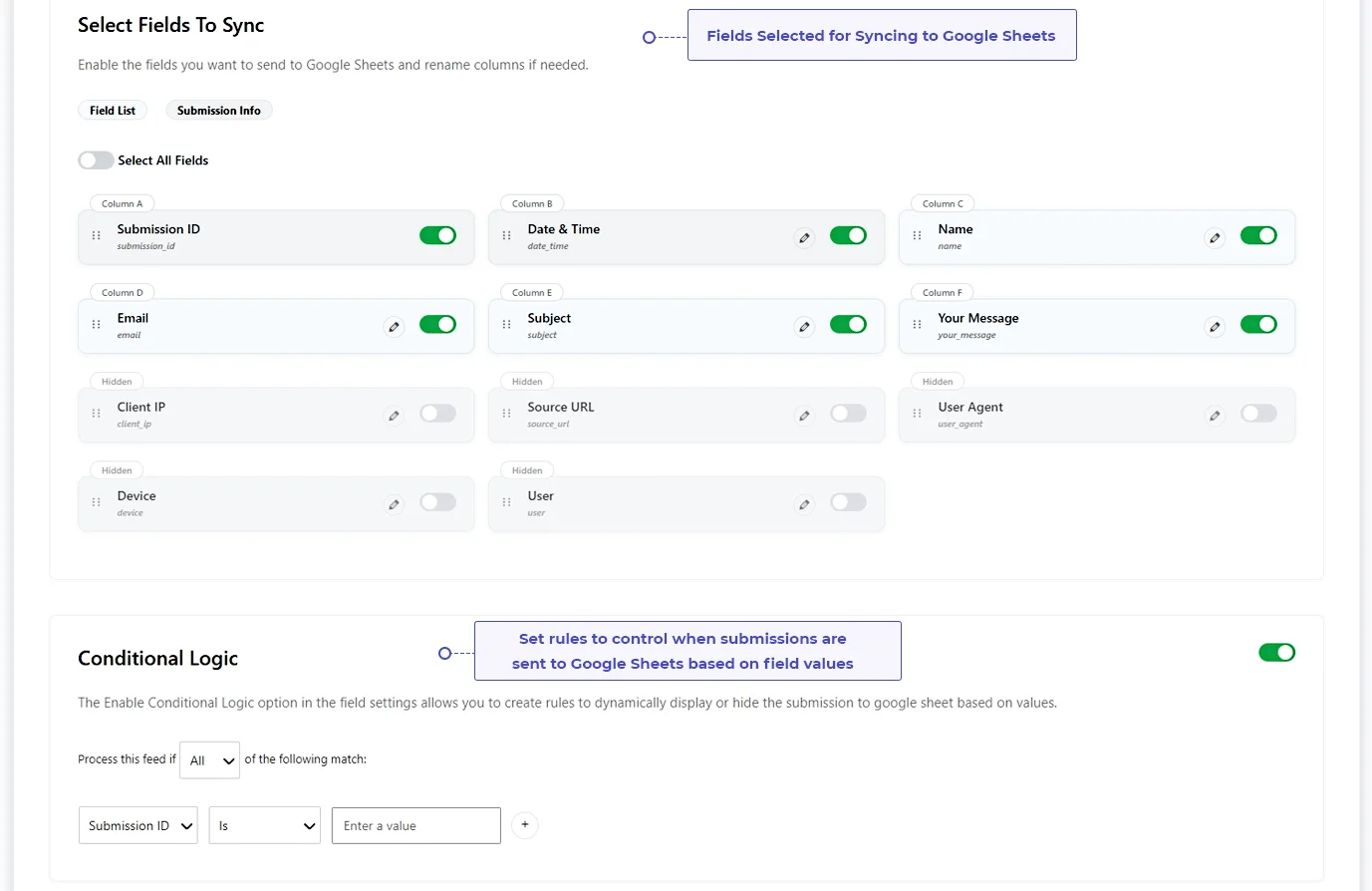This screenshot has width=1372, height=891.
Task: Enable the Client IP toggle
Action: 437,413
